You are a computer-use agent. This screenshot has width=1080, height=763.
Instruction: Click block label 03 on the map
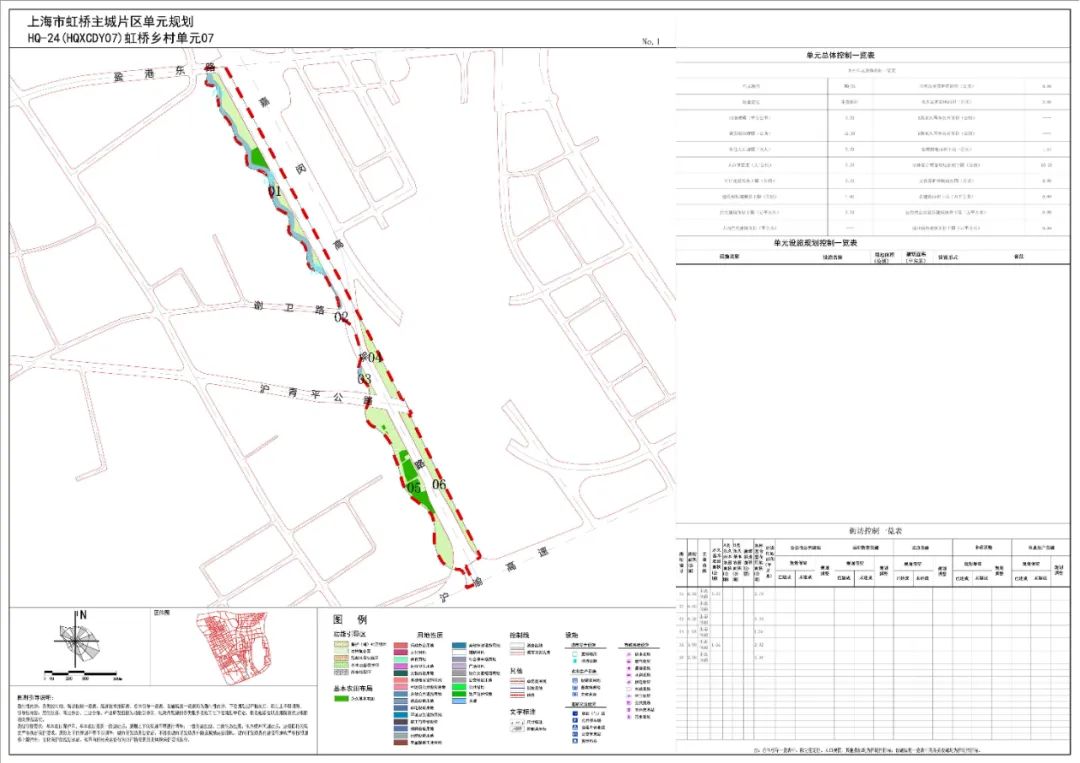tap(364, 379)
